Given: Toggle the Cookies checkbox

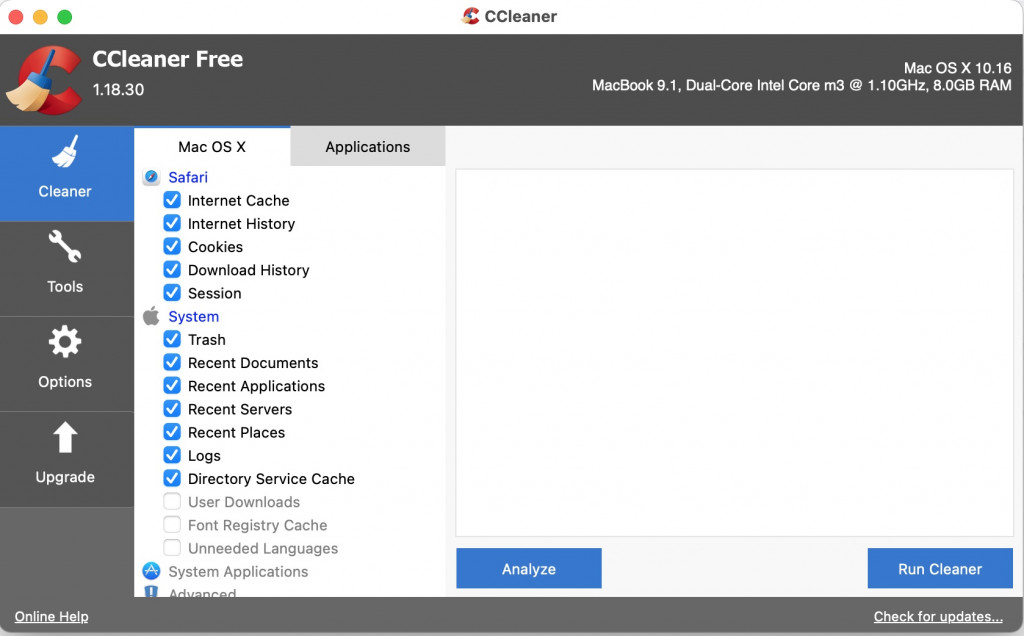Looking at the screenshot, I should coord(172,246).
